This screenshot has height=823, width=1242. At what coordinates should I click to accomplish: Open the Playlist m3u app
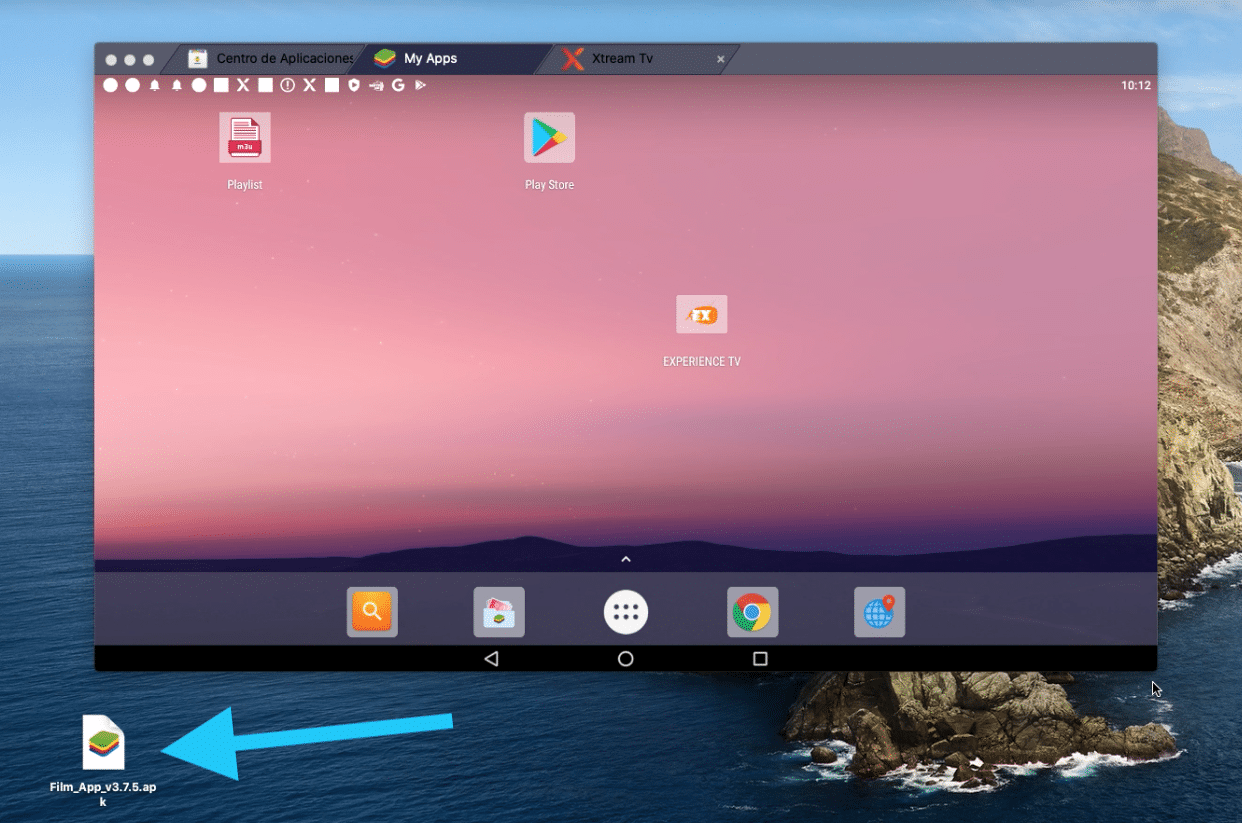click(x=245, y=137)
